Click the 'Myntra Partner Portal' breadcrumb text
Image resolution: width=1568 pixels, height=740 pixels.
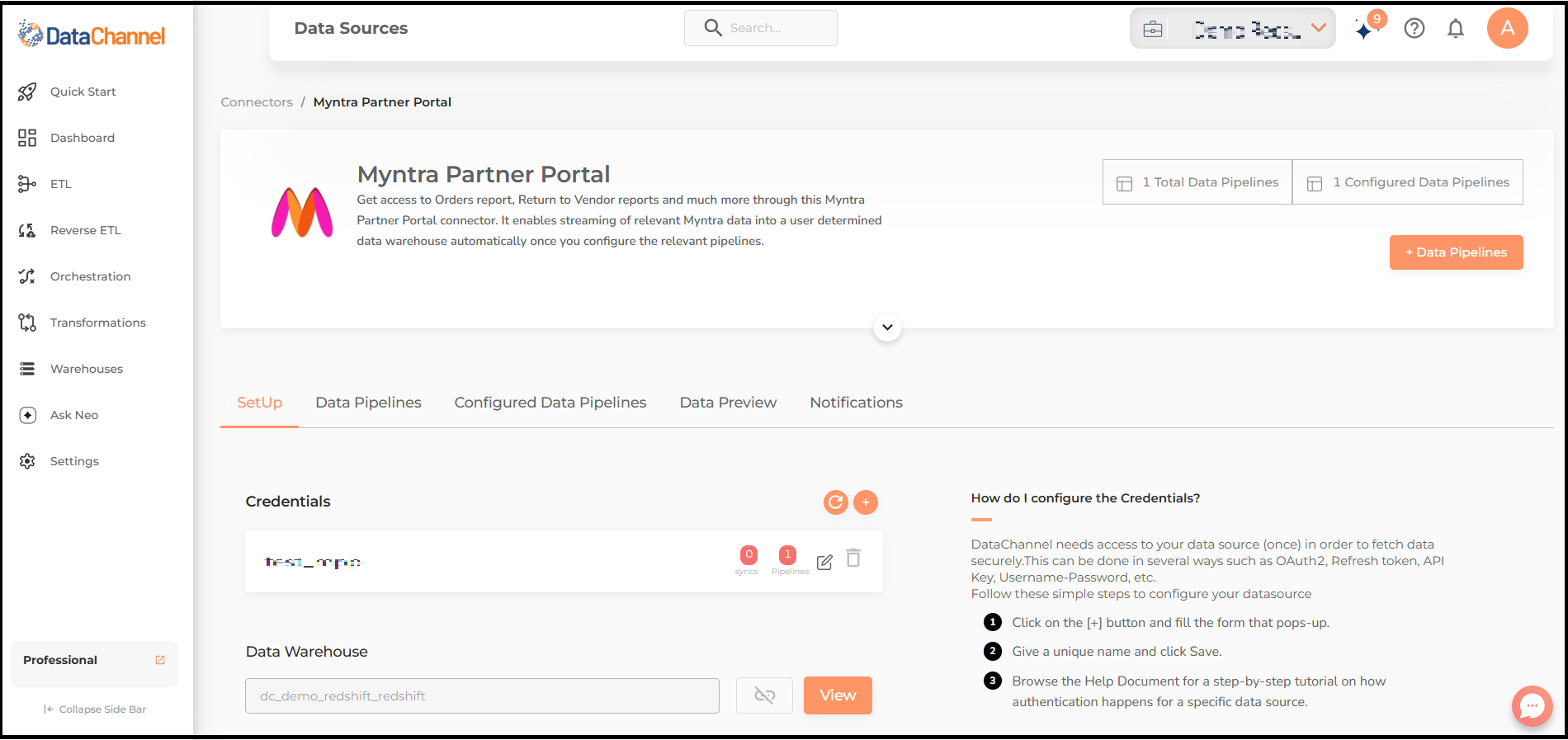[382, 102]
